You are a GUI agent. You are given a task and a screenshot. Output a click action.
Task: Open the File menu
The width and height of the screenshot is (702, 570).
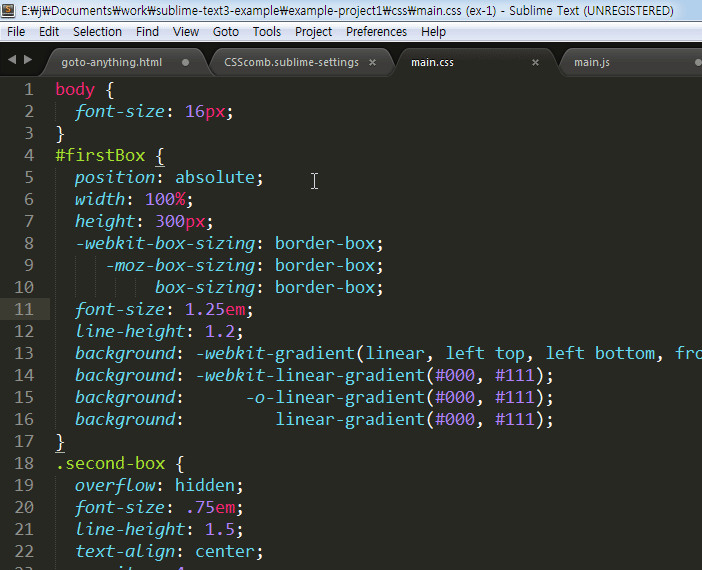(16, 31)
